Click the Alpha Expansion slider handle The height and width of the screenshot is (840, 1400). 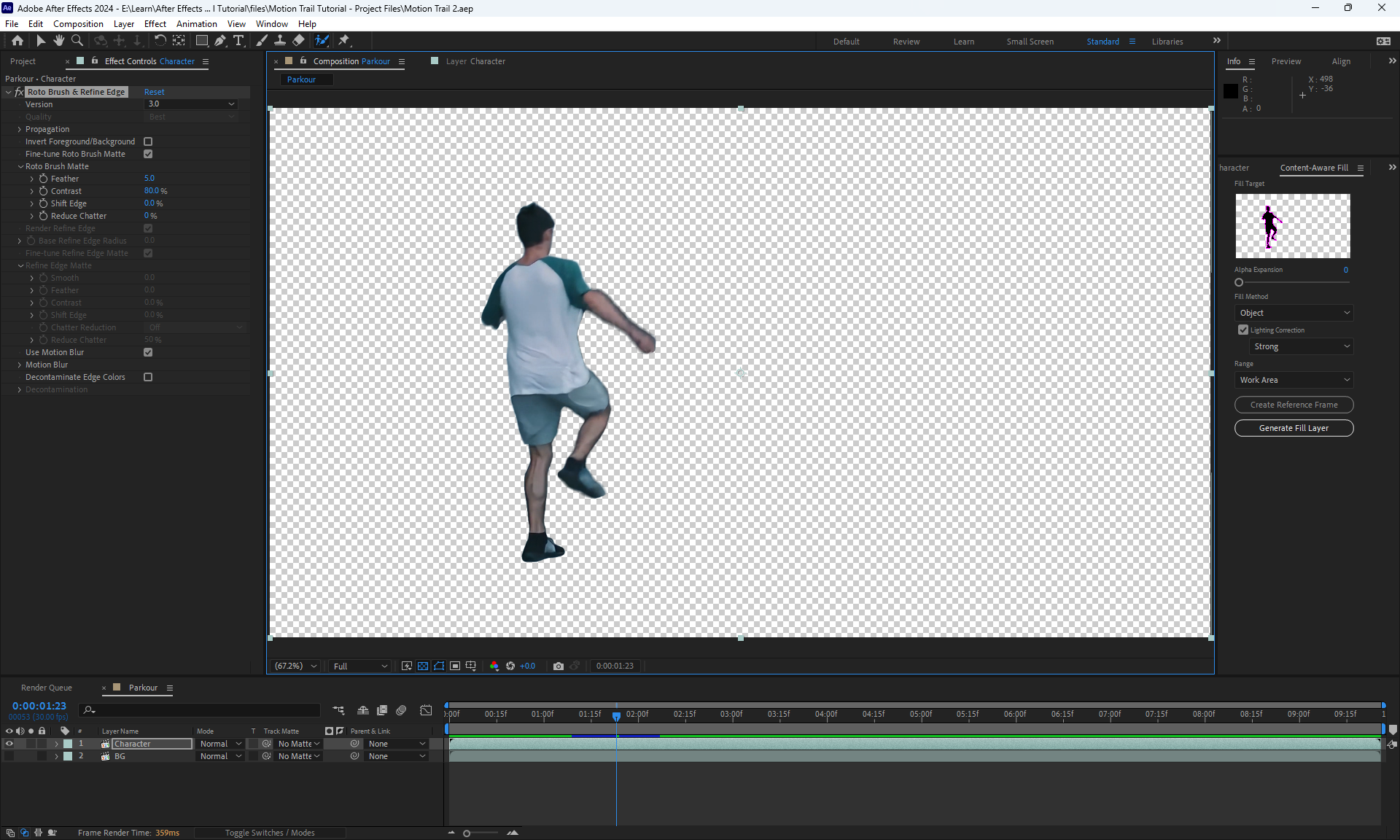[x=1239, y=282]
